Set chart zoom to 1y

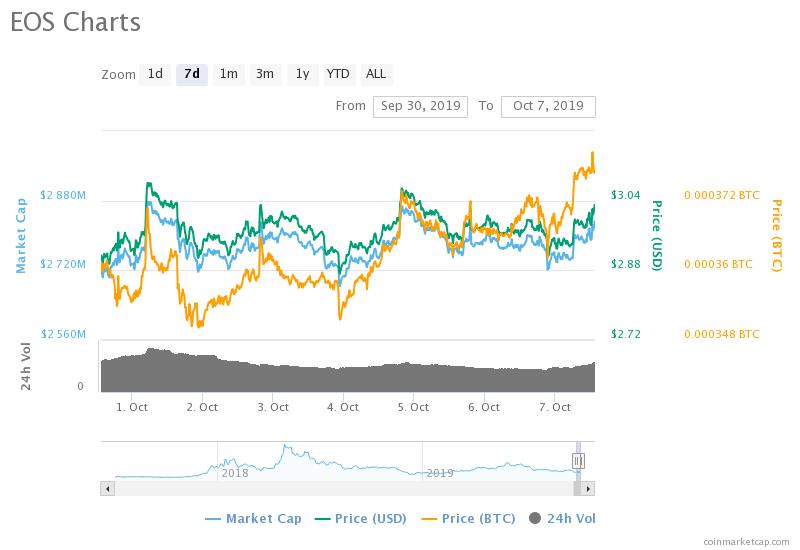click(303, 74)
